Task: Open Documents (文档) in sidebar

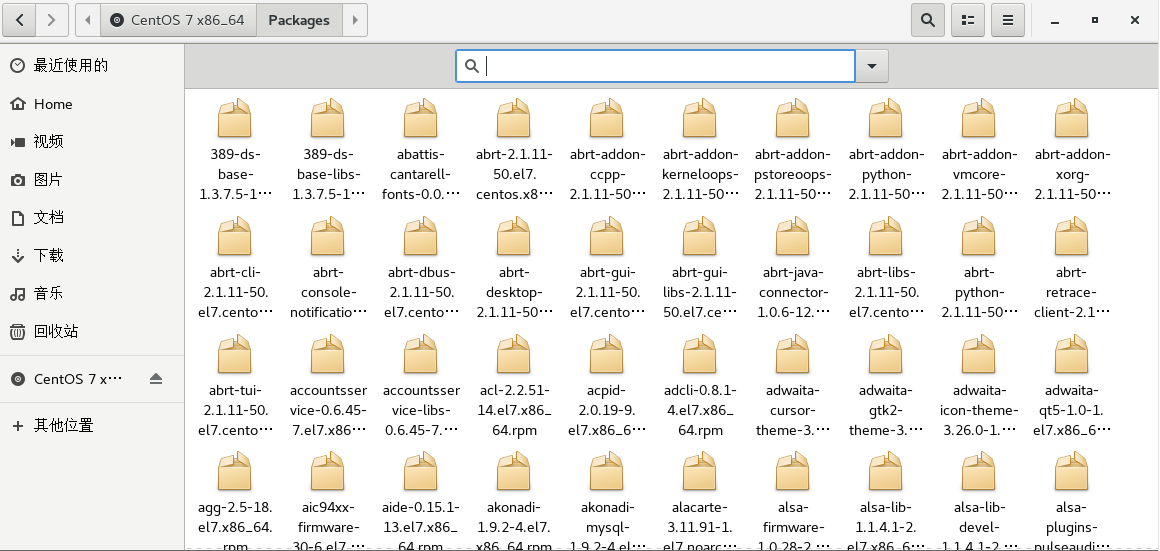Action: [x=92, y=217]
